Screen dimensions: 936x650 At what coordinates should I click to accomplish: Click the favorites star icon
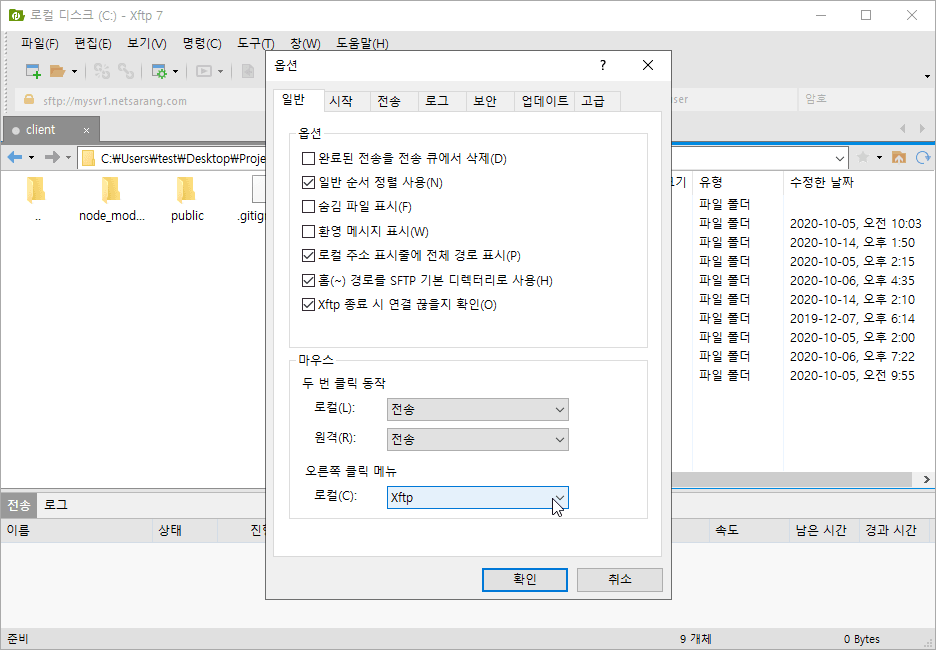(863, 157)
